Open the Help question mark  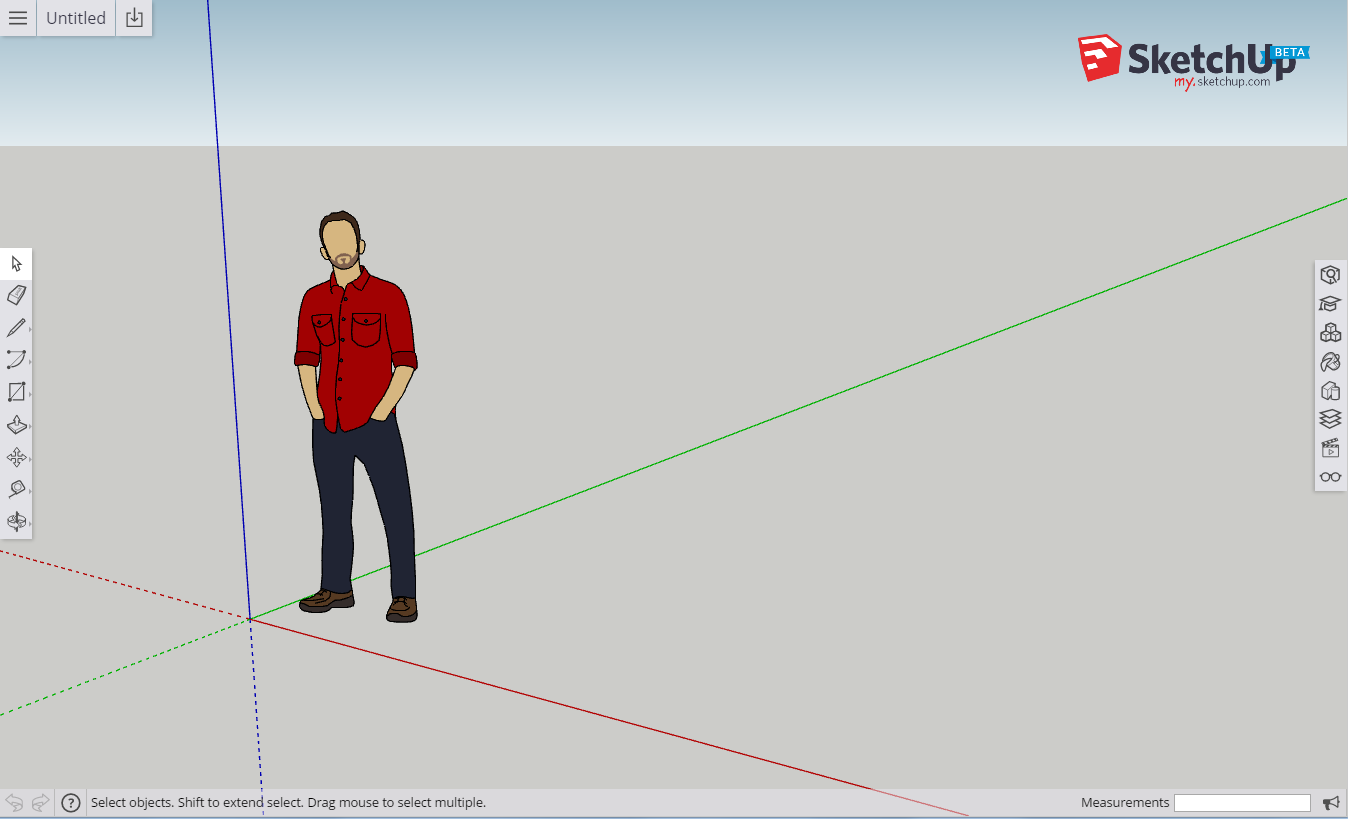[70, 802]
